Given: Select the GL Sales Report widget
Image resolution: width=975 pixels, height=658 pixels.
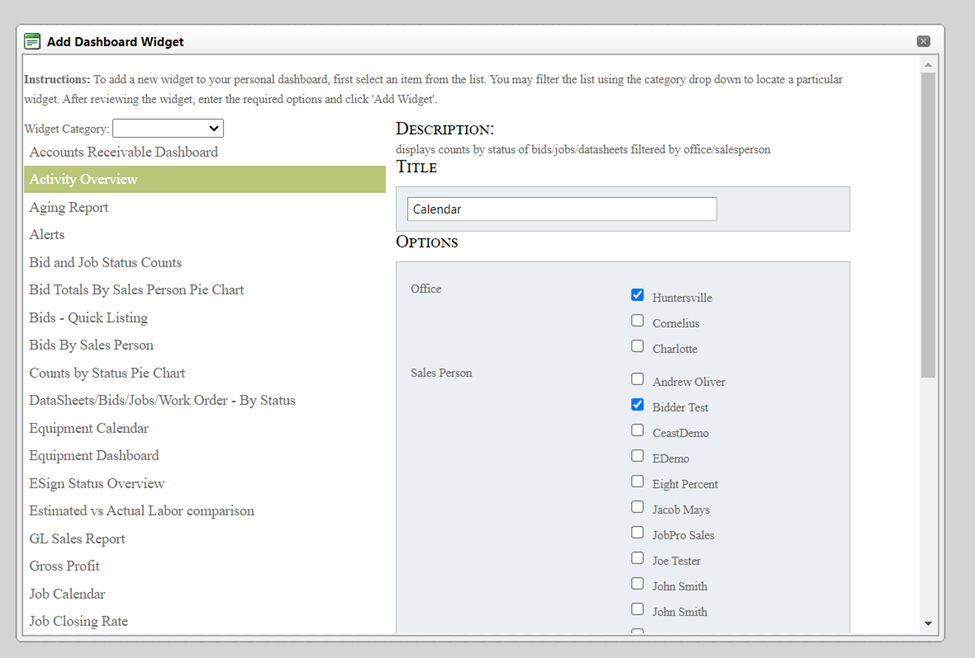Looking at the screenshot, I should click(x=77, y=538).
